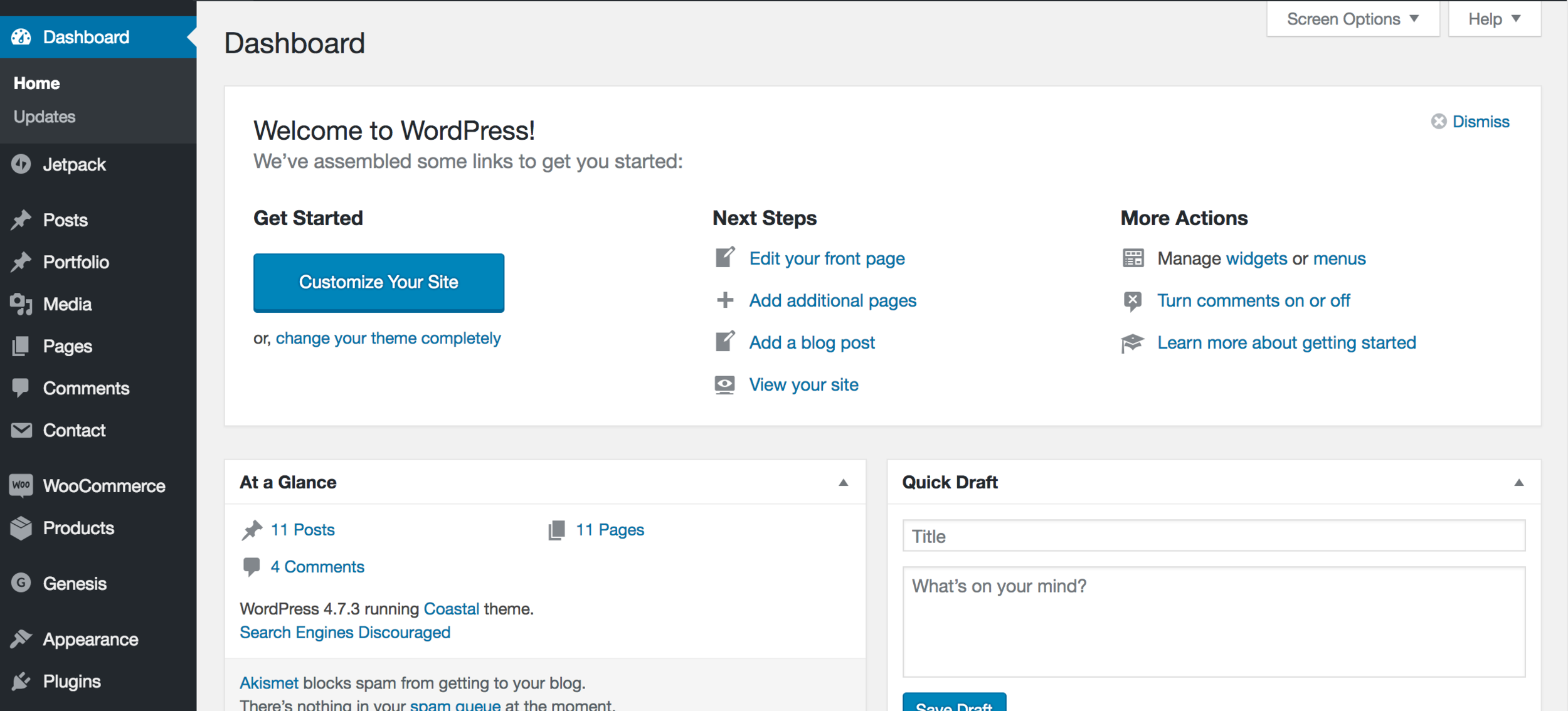Click the dismiss X circle icon
This screenshot has height=711, width=1568.
coord(1439,121)
